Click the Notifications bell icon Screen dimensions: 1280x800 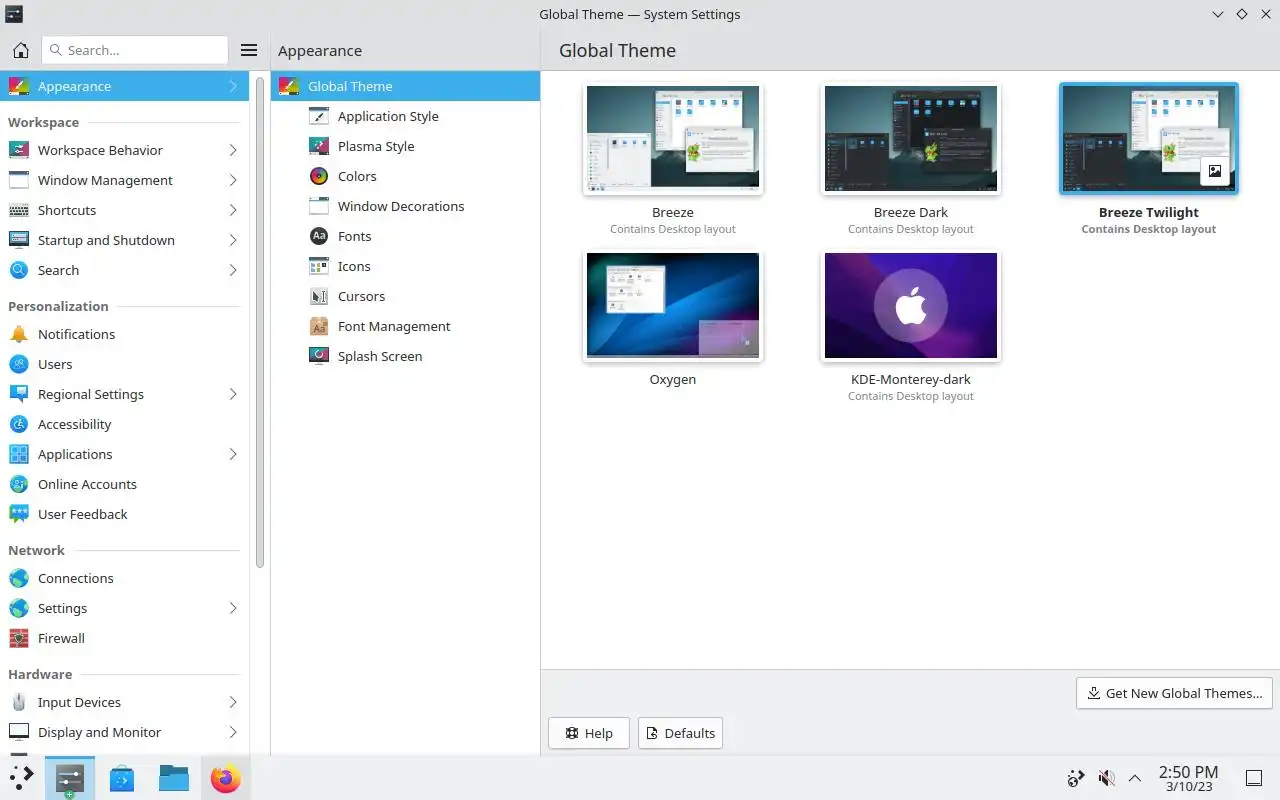click(x=19, y=334)
